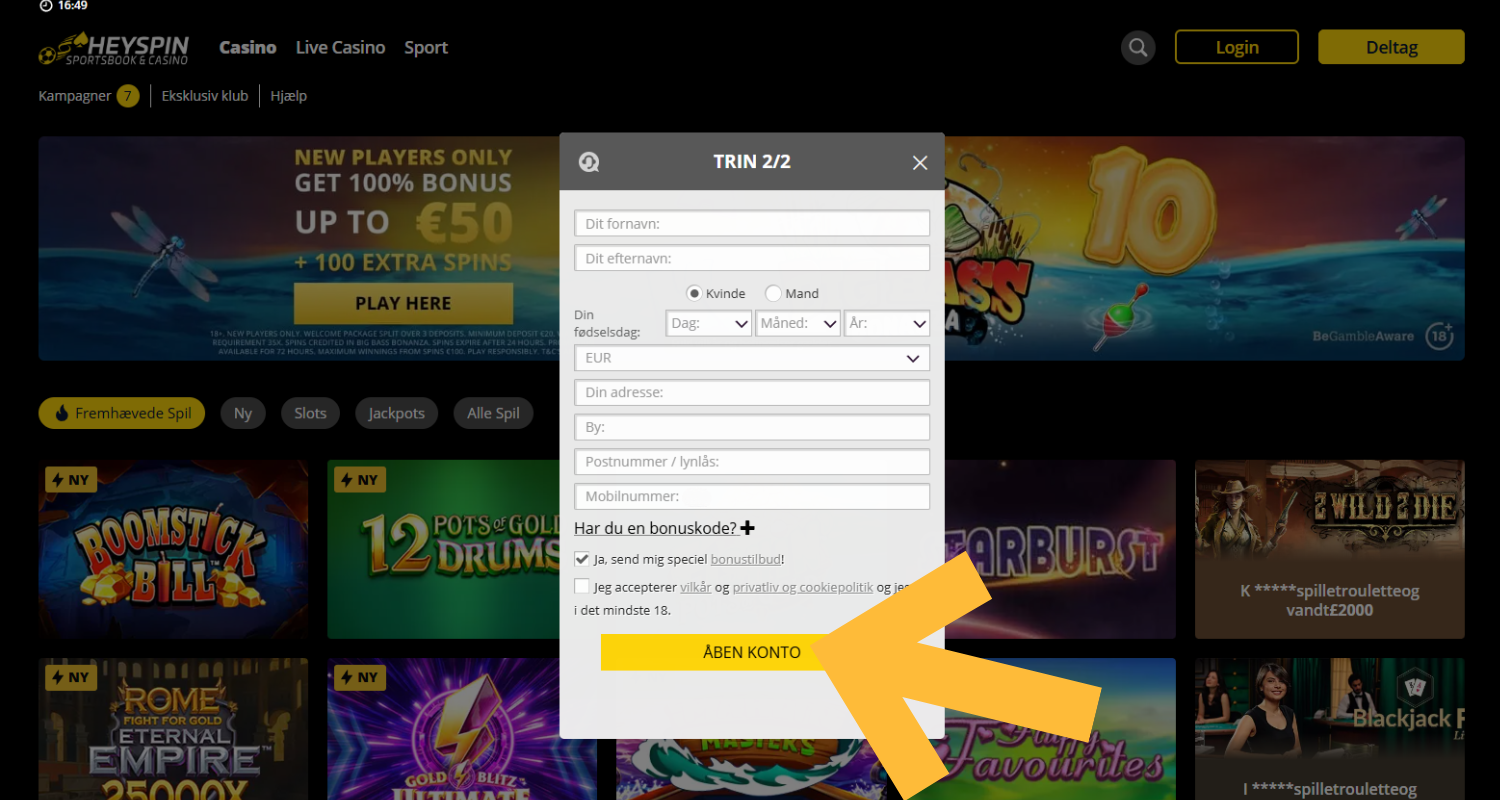Select the Fremhævede Spil category tab
The image size is (1500, 800).
click(122, 413)
